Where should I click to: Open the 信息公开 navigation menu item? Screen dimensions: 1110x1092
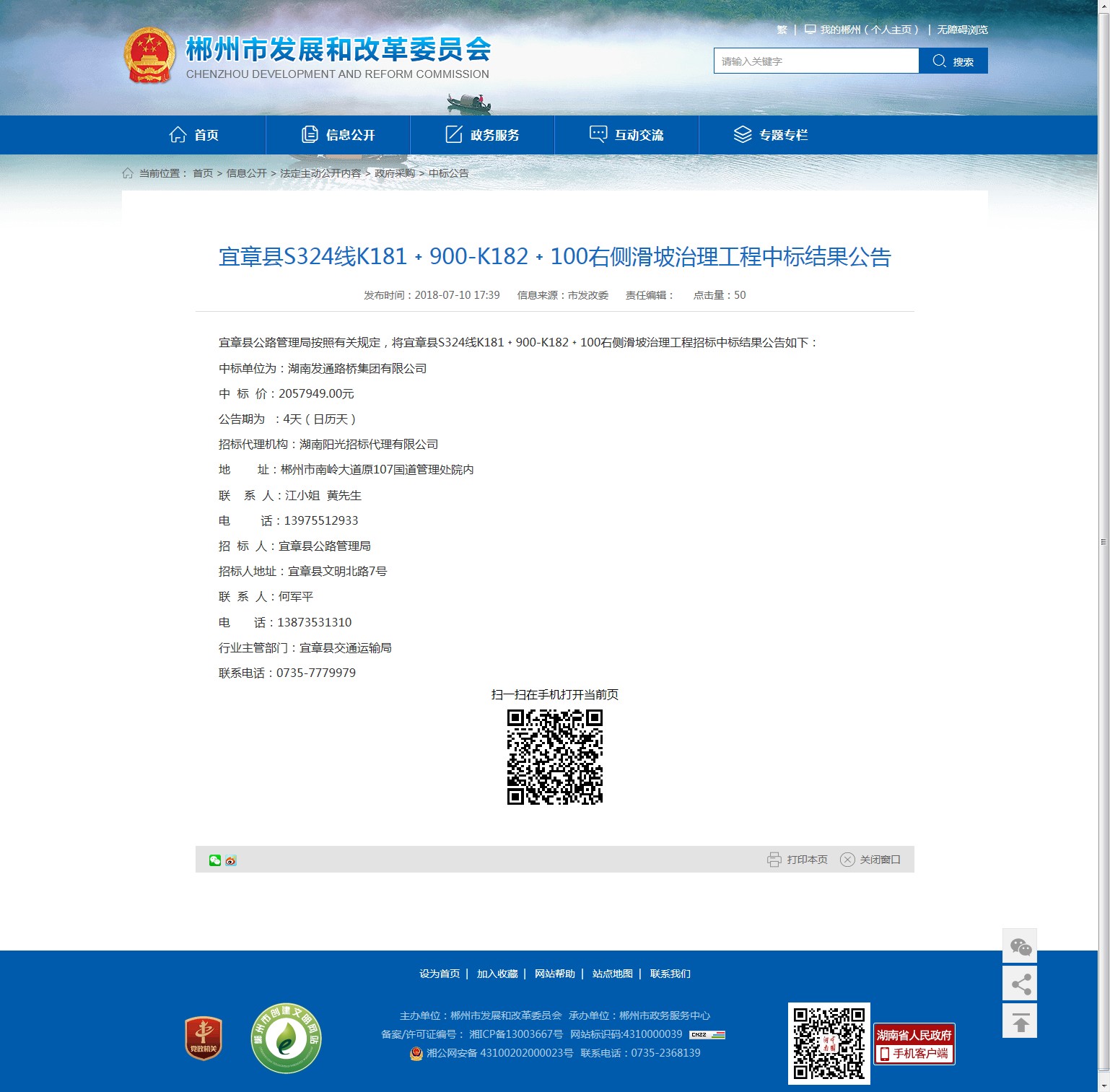338,135
